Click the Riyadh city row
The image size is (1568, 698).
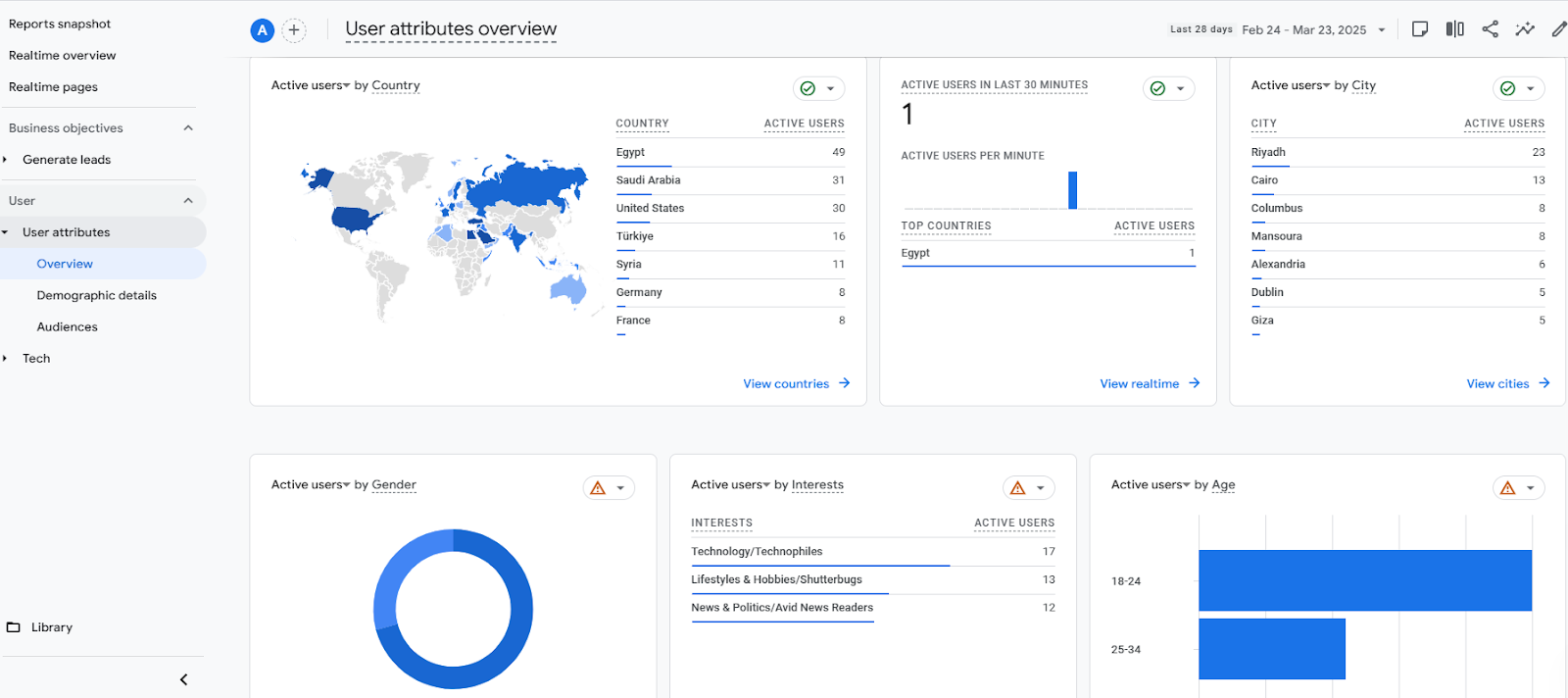click(1398, 153)
